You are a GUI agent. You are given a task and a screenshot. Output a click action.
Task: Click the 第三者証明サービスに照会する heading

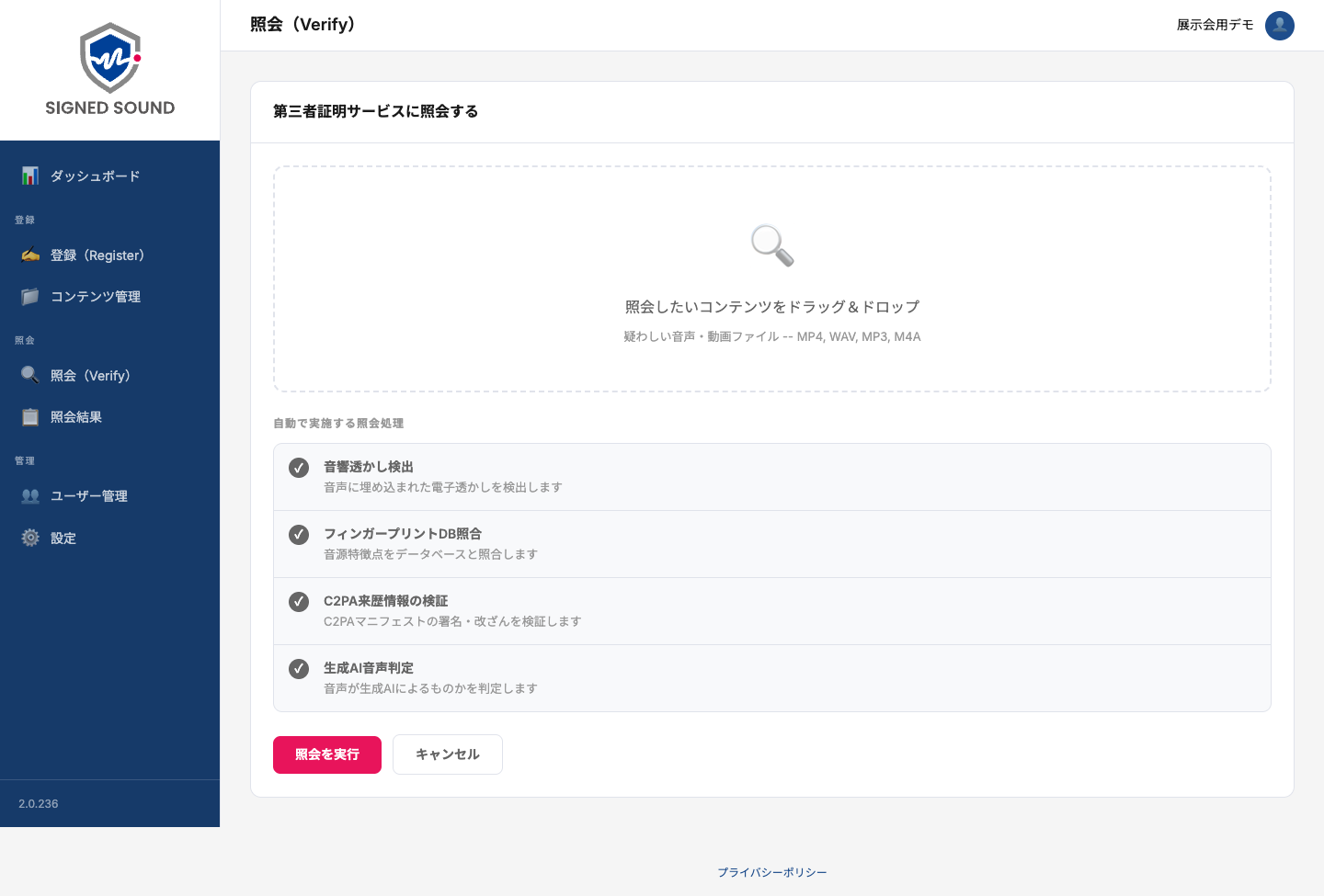(x=376, y=111)
